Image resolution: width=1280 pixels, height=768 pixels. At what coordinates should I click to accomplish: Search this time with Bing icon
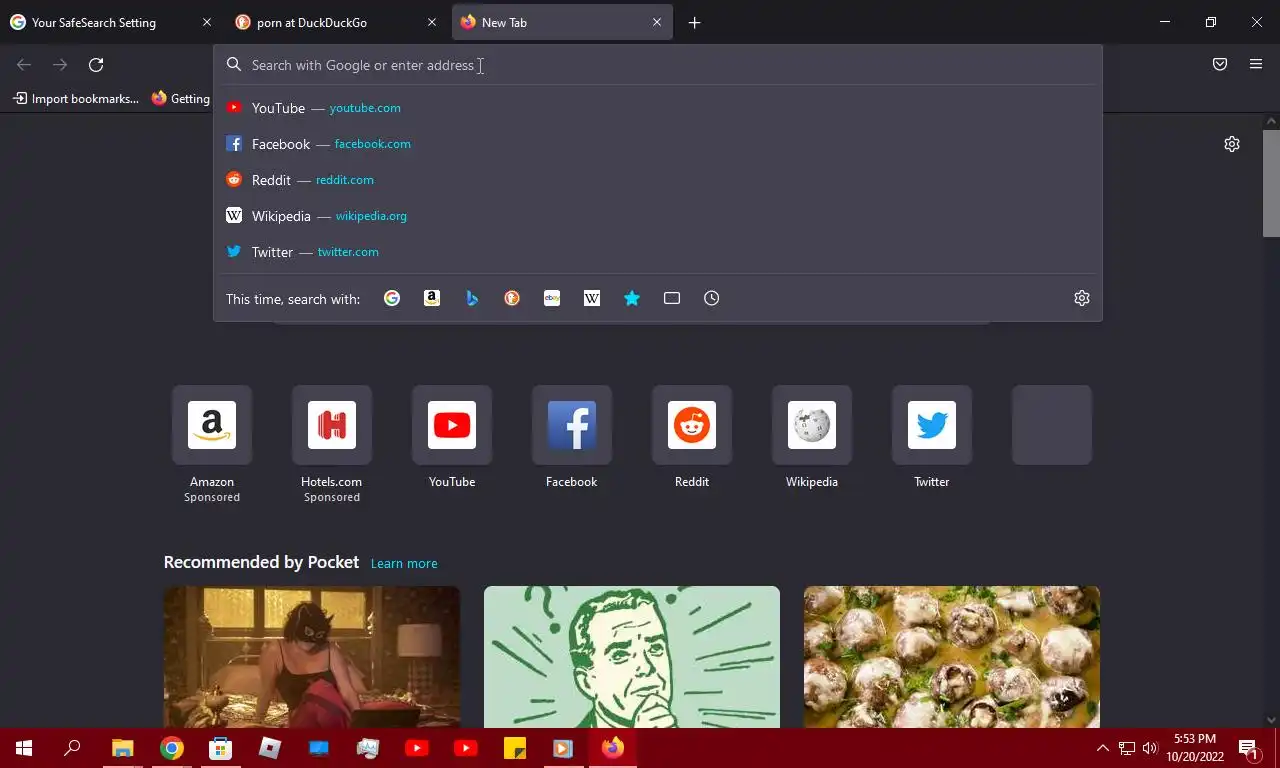(x=472, y=298)
